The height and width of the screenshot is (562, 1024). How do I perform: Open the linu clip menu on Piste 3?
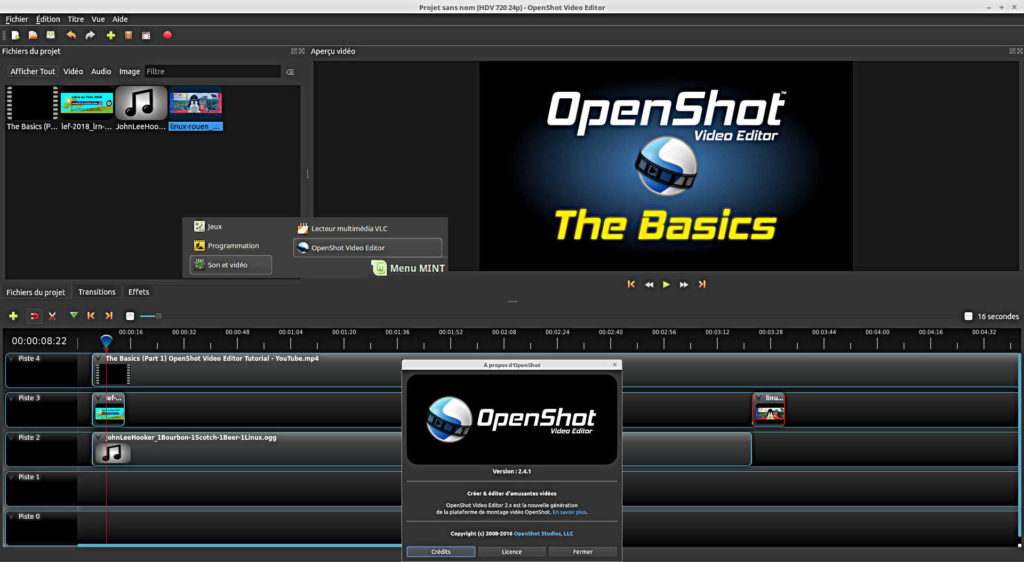click(760, 398)
